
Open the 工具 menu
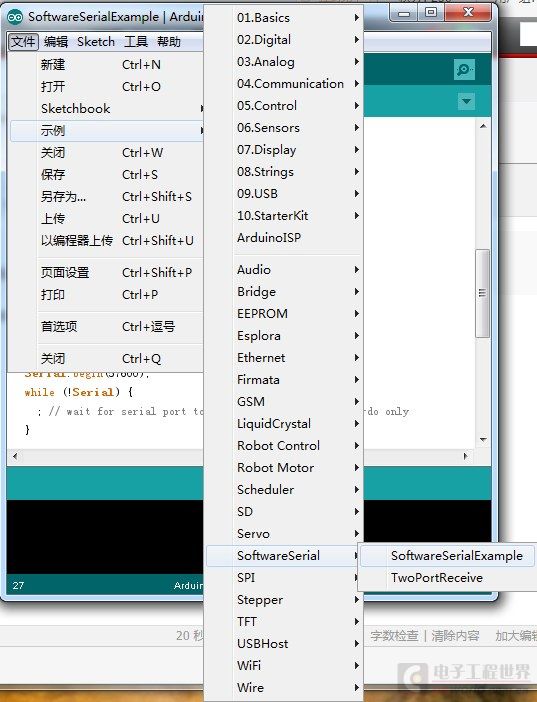[x=136, y=42]
